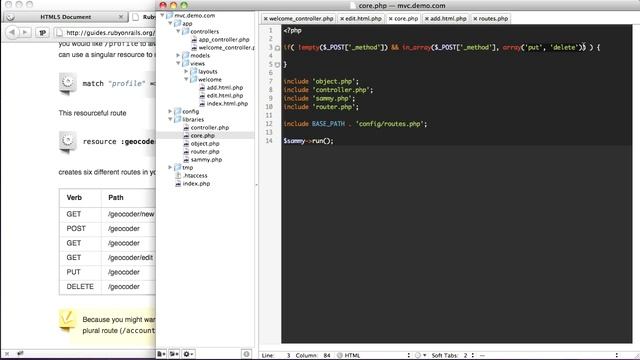Click the .htaccess file icon
This screenshot has height=360, width=640.
pos(178,176)
